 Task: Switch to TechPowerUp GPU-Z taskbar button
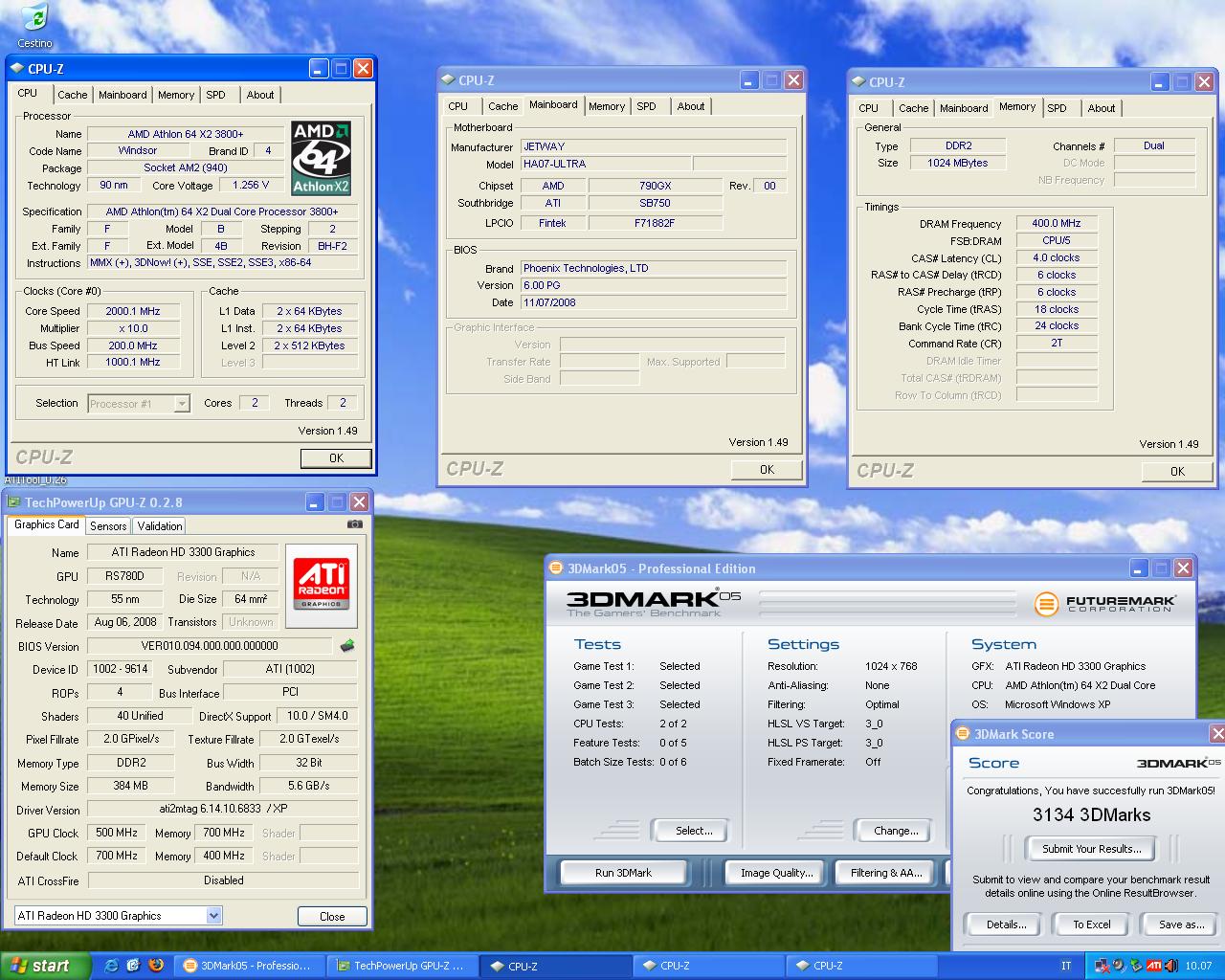402,966
